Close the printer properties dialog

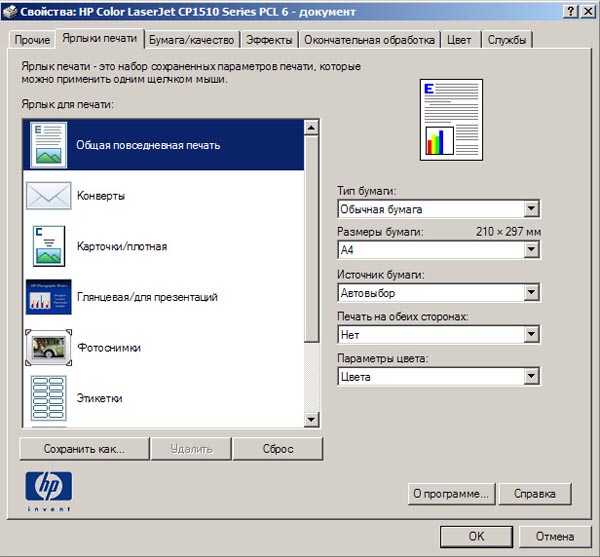(x=587, y=11)
